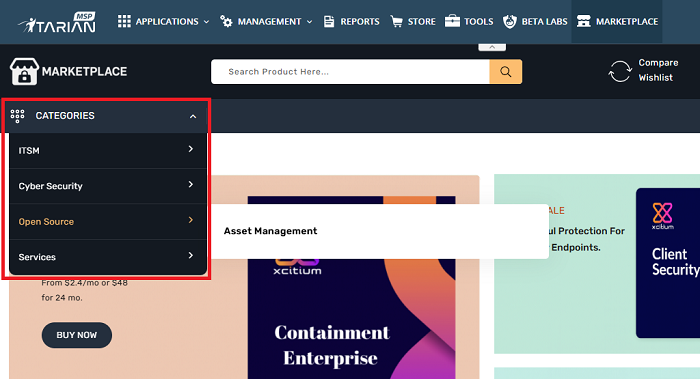This screenshot has width=700, height=379.
Task: Click the Marketplace shop logo icon
Action: click(24, 71)
